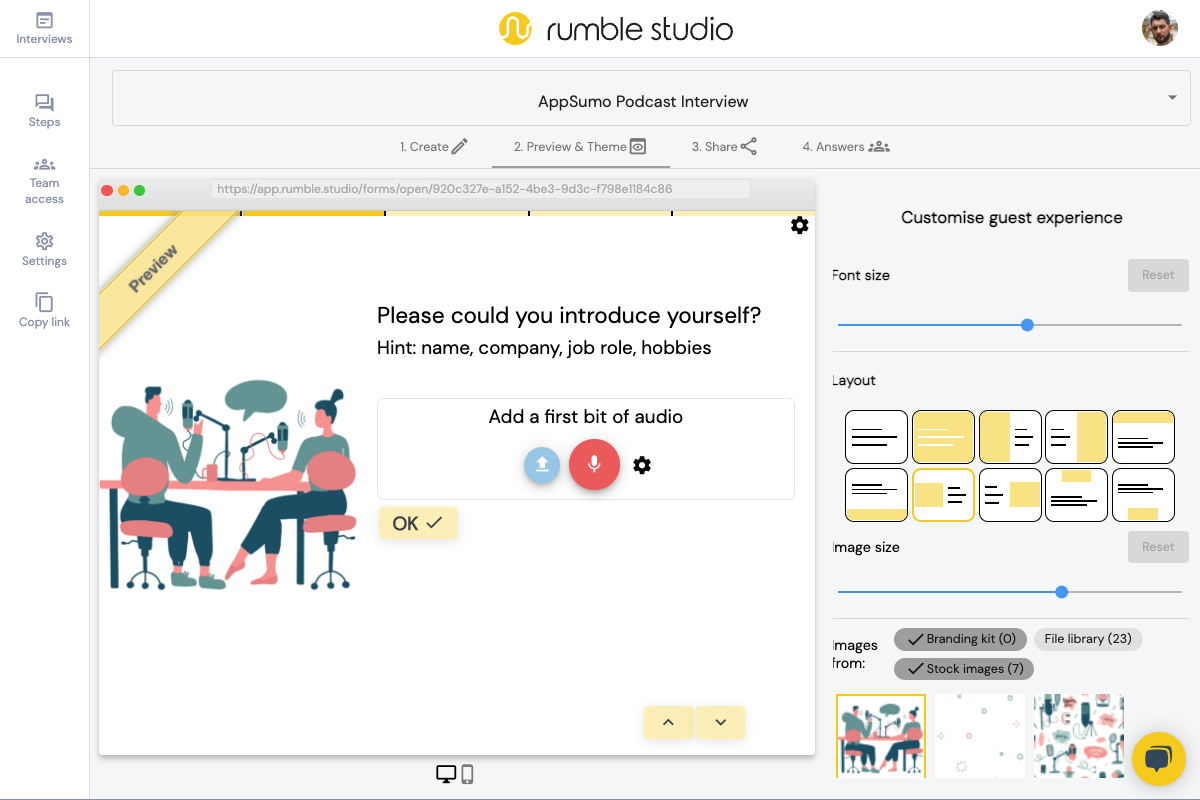Image resolution: width=1200 pixels, height=800 pixels.
Task: Start recording with the microphone button
Action: 594,465
